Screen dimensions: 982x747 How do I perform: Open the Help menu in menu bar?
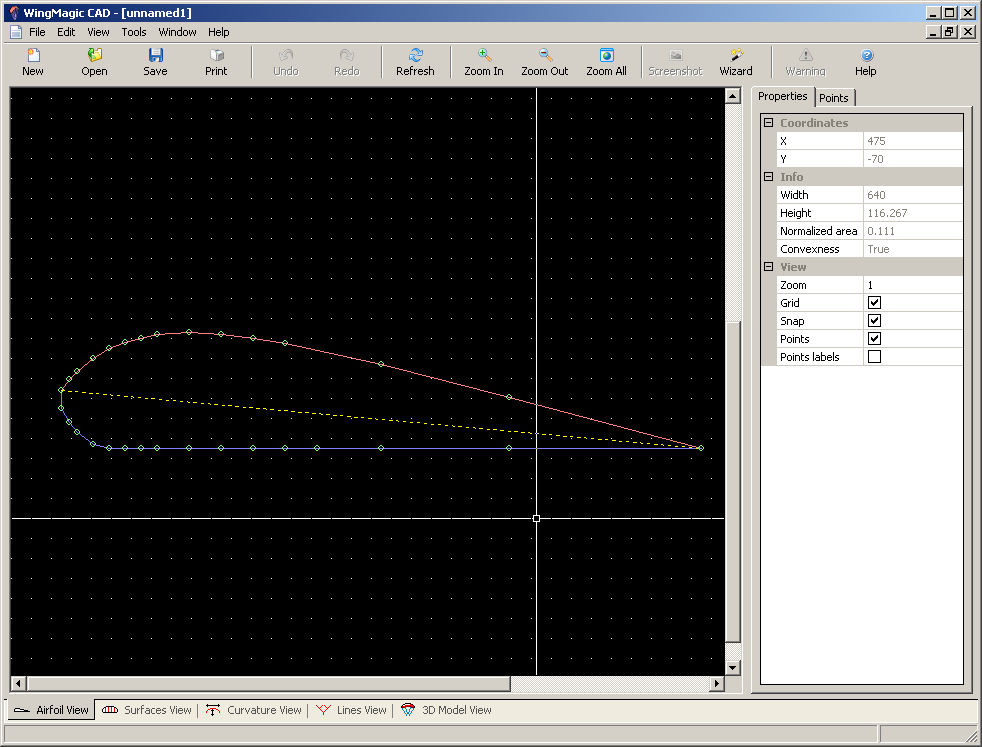click(x=219, y=32)
